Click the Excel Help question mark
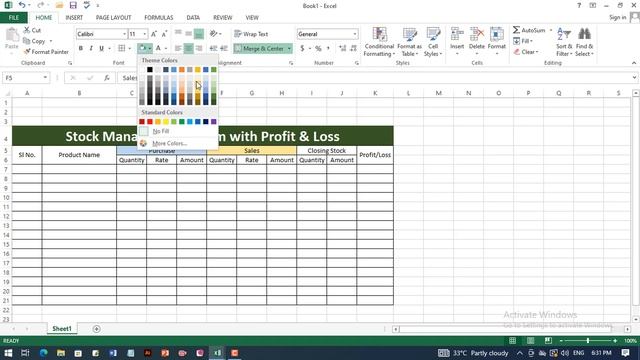This screenshot has width=640, height=360. pos(579,5)
